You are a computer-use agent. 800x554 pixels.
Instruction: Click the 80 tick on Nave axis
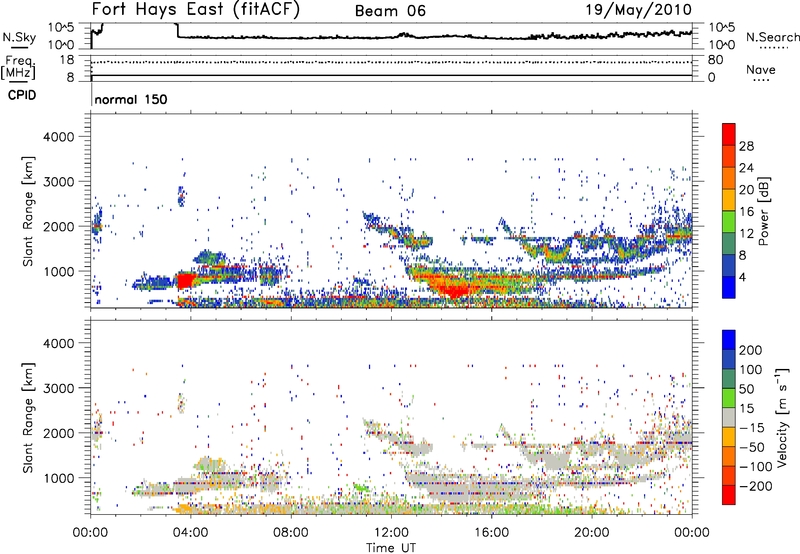pyautogui.click(x=715, y=60)
